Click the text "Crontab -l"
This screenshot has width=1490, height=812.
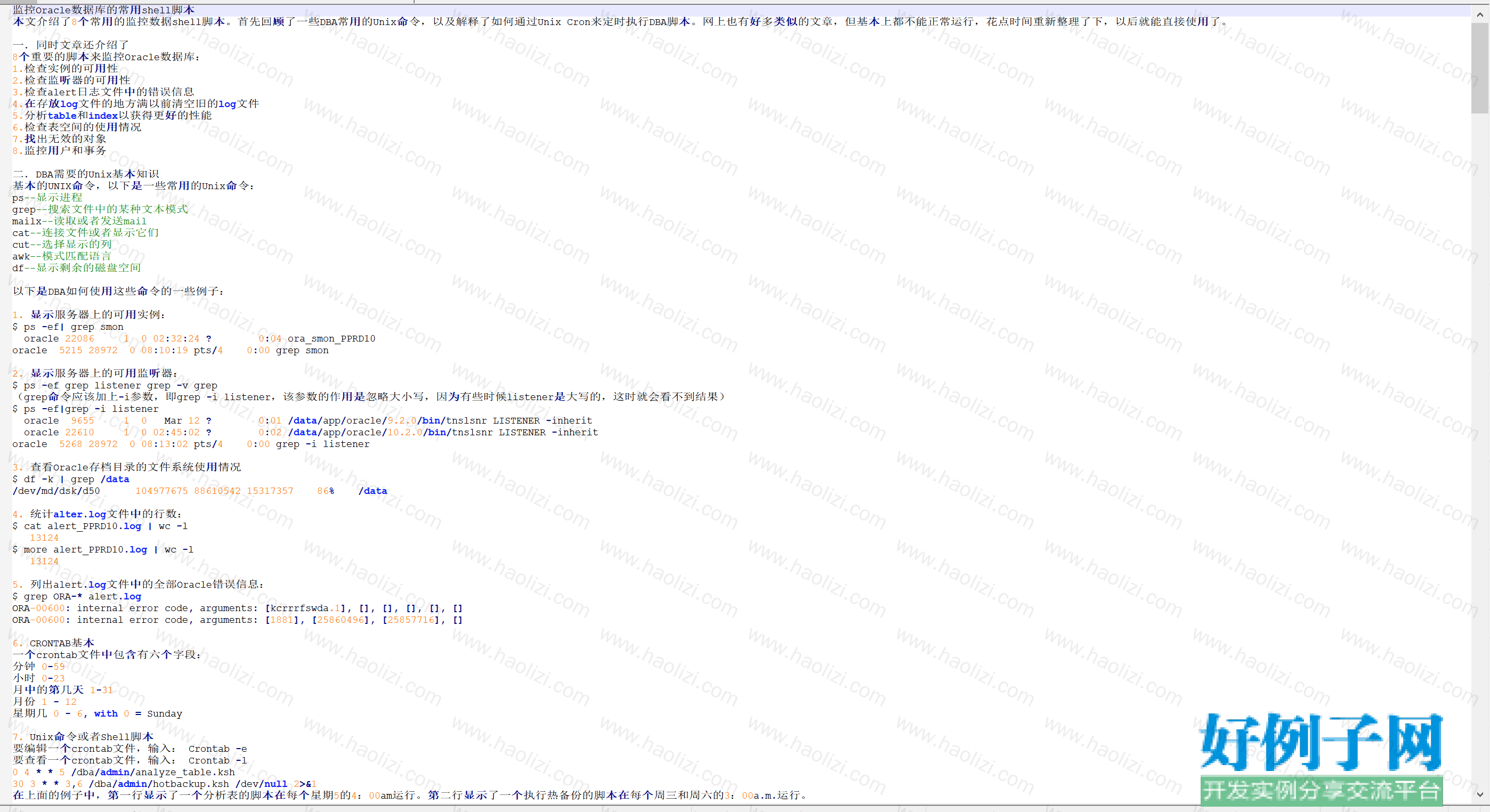pyautogui.click(x=217, y=760)
